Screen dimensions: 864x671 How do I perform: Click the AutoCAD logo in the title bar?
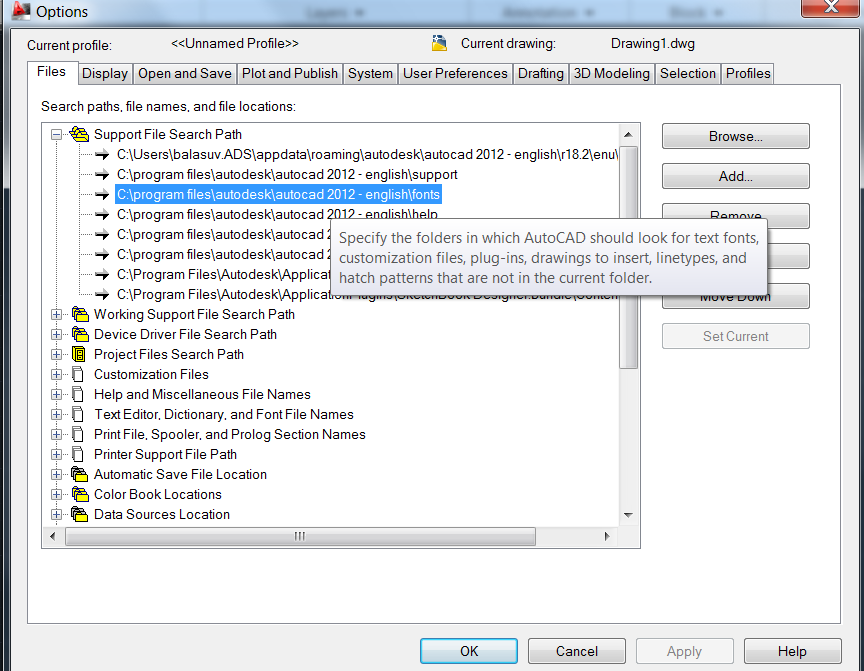click(21, 10)
